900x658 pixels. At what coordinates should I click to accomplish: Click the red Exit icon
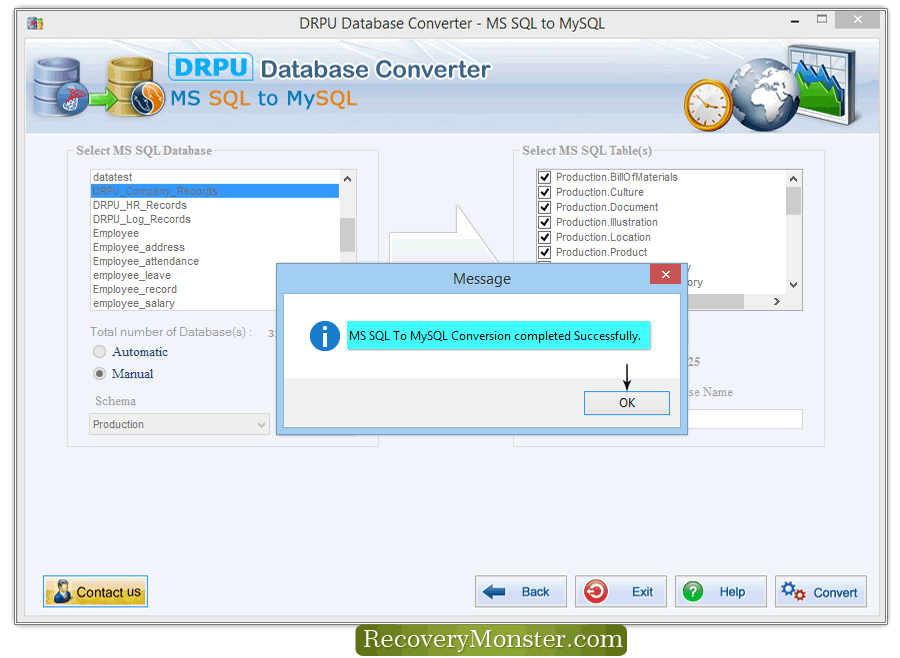[x=595, y=591]
